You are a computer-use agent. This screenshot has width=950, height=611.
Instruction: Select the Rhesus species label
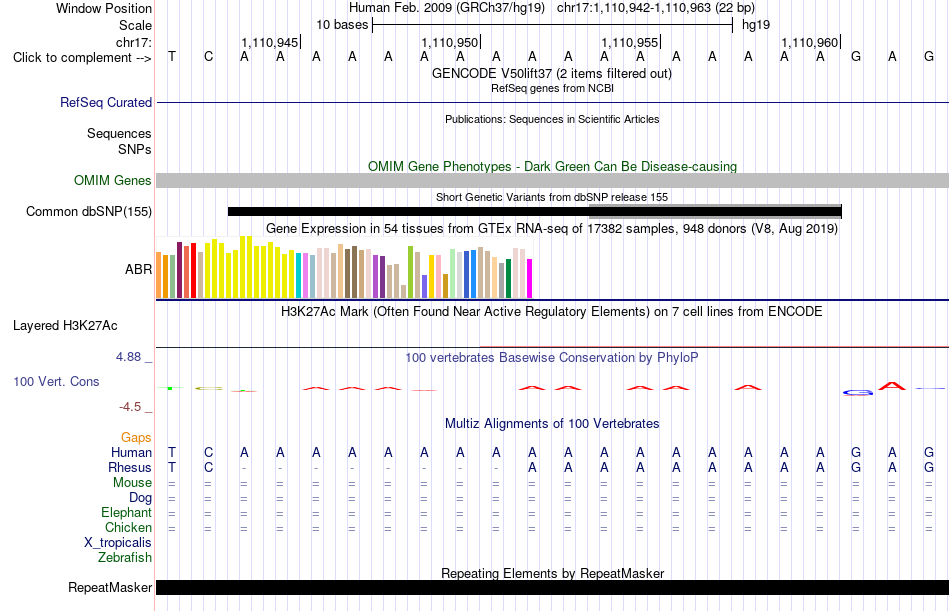(x=130, y=468)
